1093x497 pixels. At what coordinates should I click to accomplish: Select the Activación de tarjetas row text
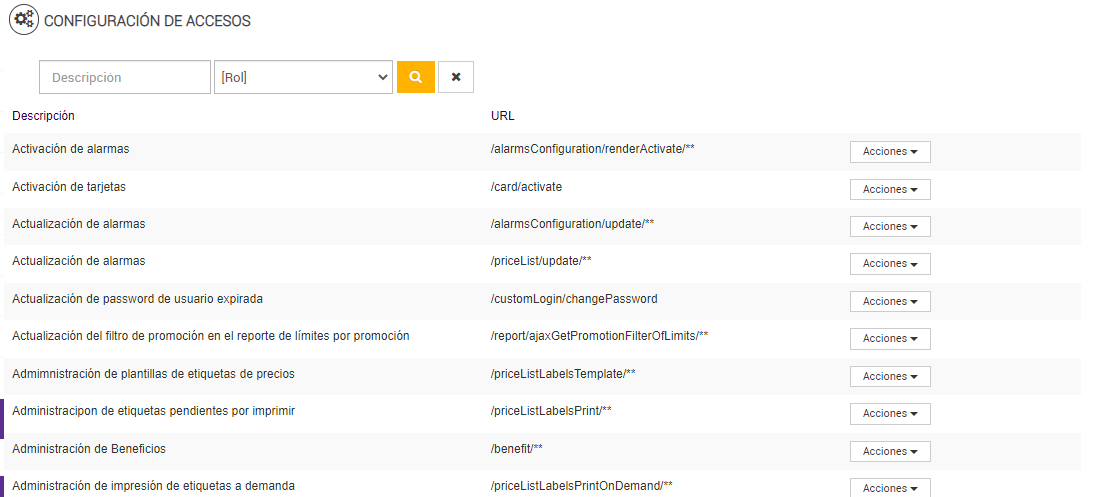click(69, 186)
